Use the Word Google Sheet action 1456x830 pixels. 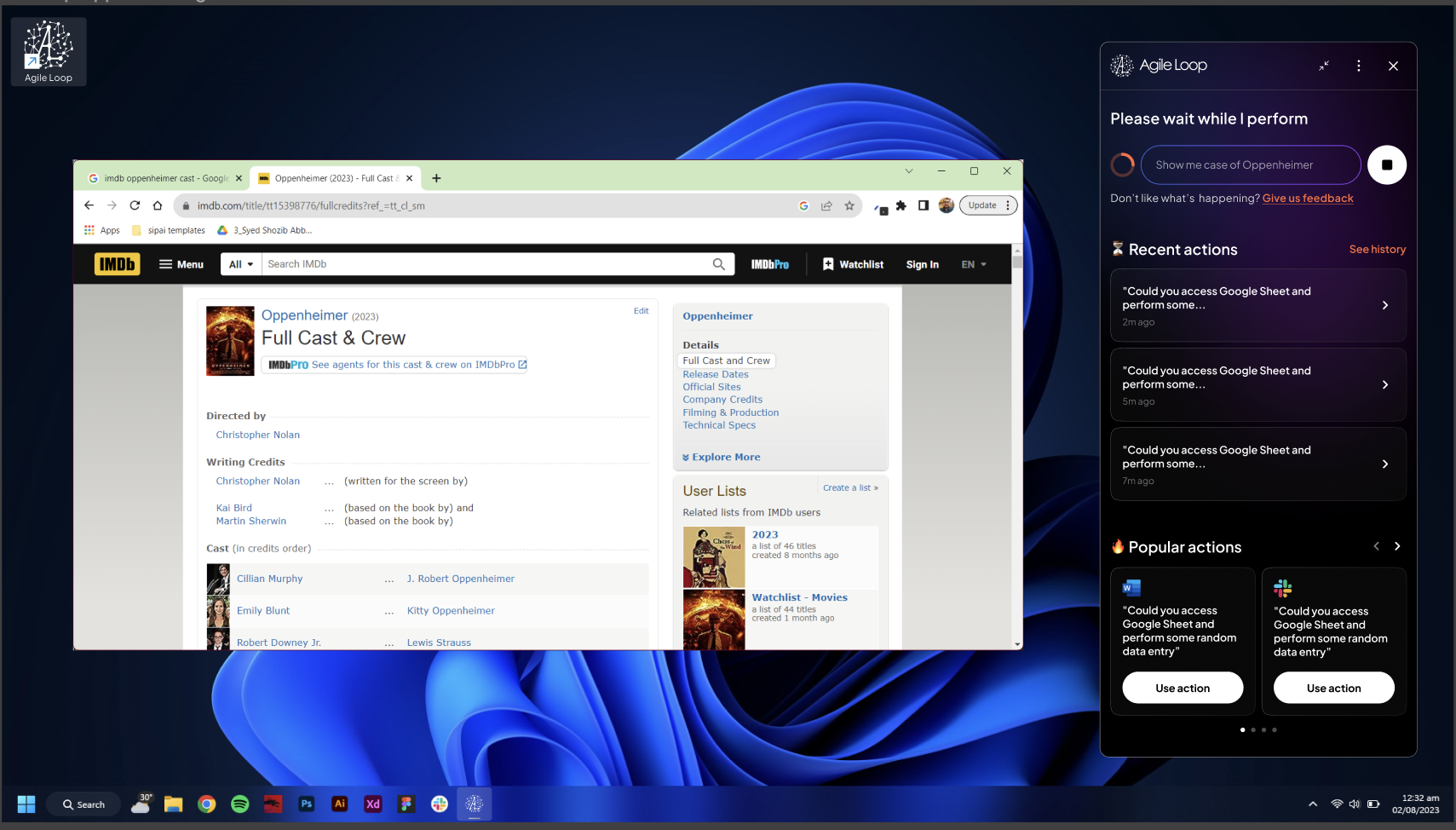point(1183,688)
